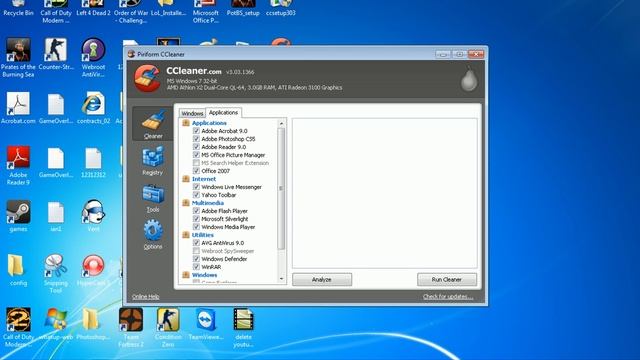Uncheck Windows Live Messenger checkbox
This screenshot has width=640, height=360.
pos(196,187)
